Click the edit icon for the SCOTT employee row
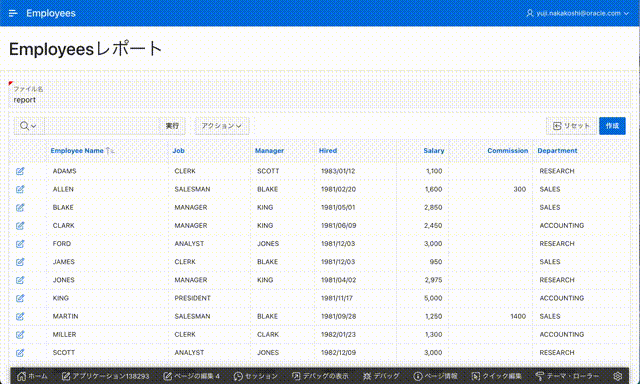 click(x=20, y=353)
